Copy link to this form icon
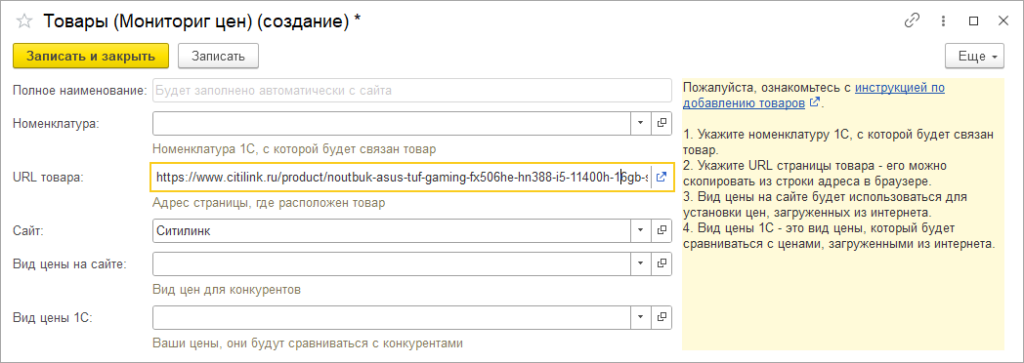The width and height of the screenshot is (1024, 363). coord(912,21)
